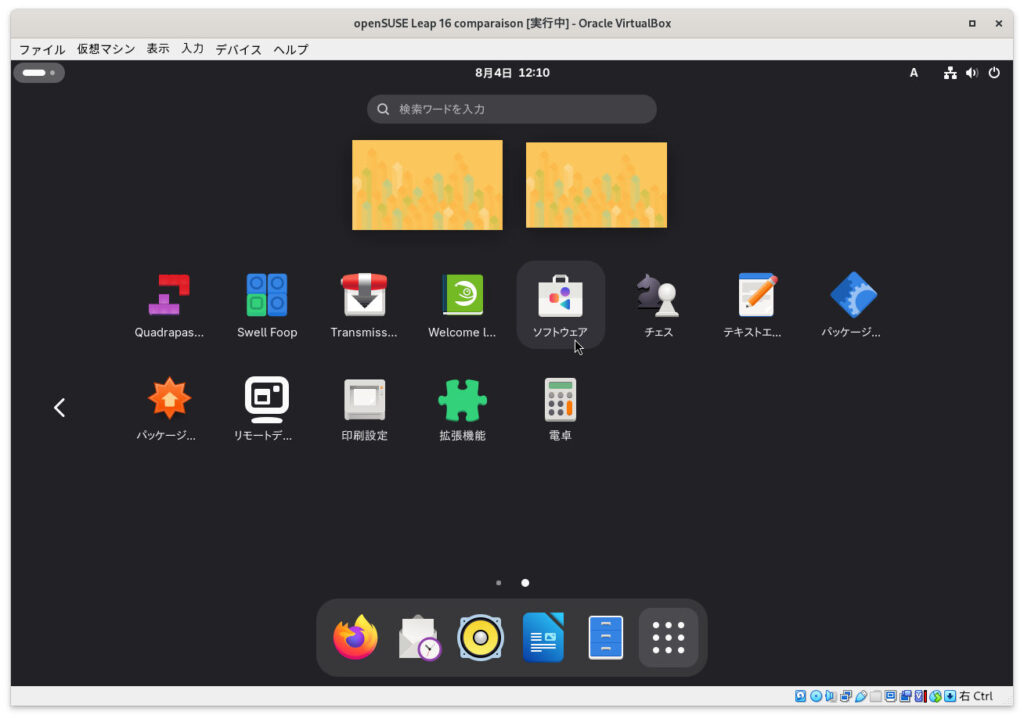Click the VirtualBox USB device status icon
The width and height of the screenshot is (1024, 719).
(861, 696)
